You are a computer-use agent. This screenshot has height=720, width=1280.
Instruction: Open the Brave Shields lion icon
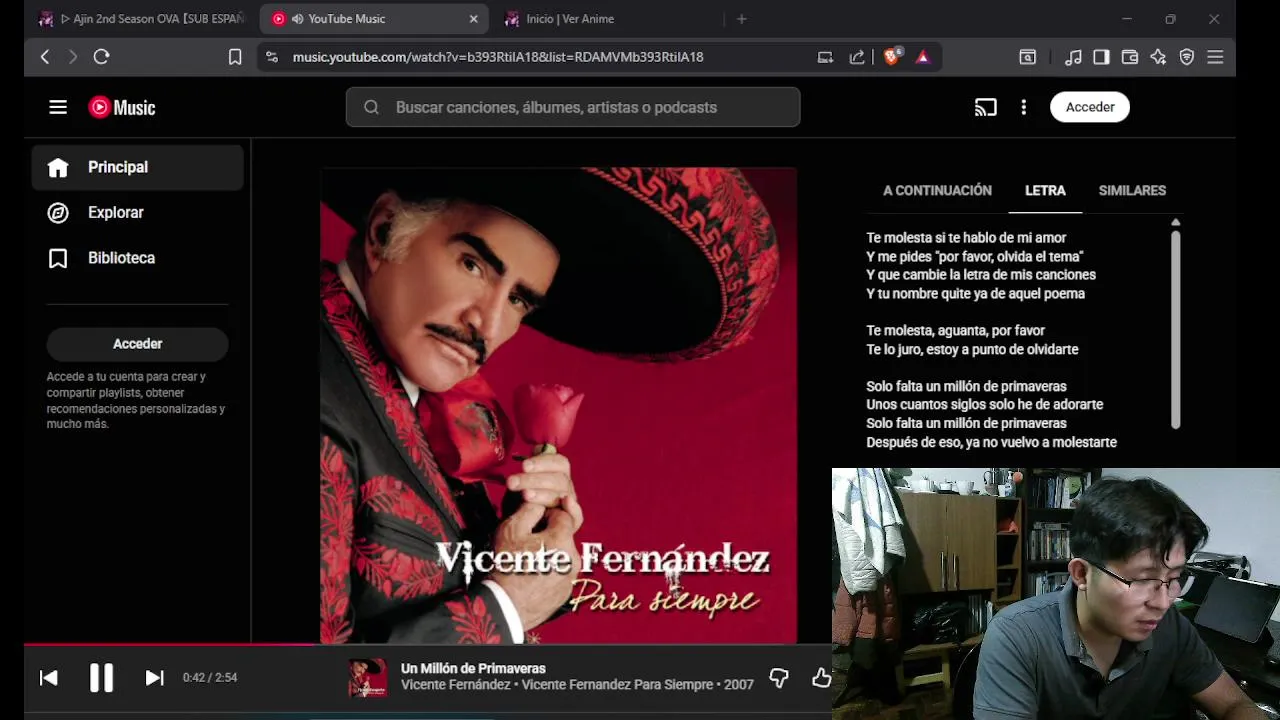coord(892,57)
